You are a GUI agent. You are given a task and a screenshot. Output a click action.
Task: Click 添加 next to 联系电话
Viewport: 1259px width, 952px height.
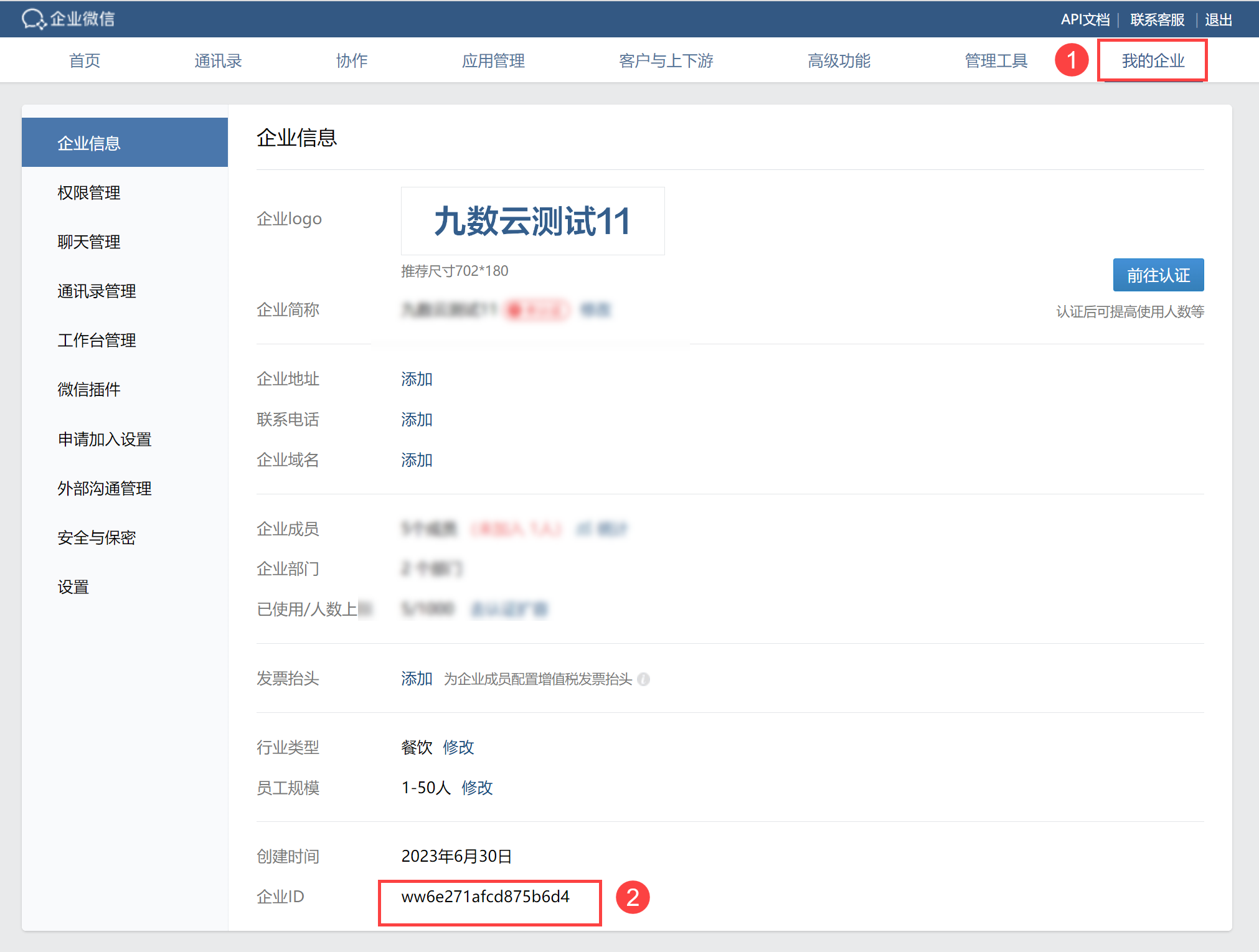(x=417, y=419)
